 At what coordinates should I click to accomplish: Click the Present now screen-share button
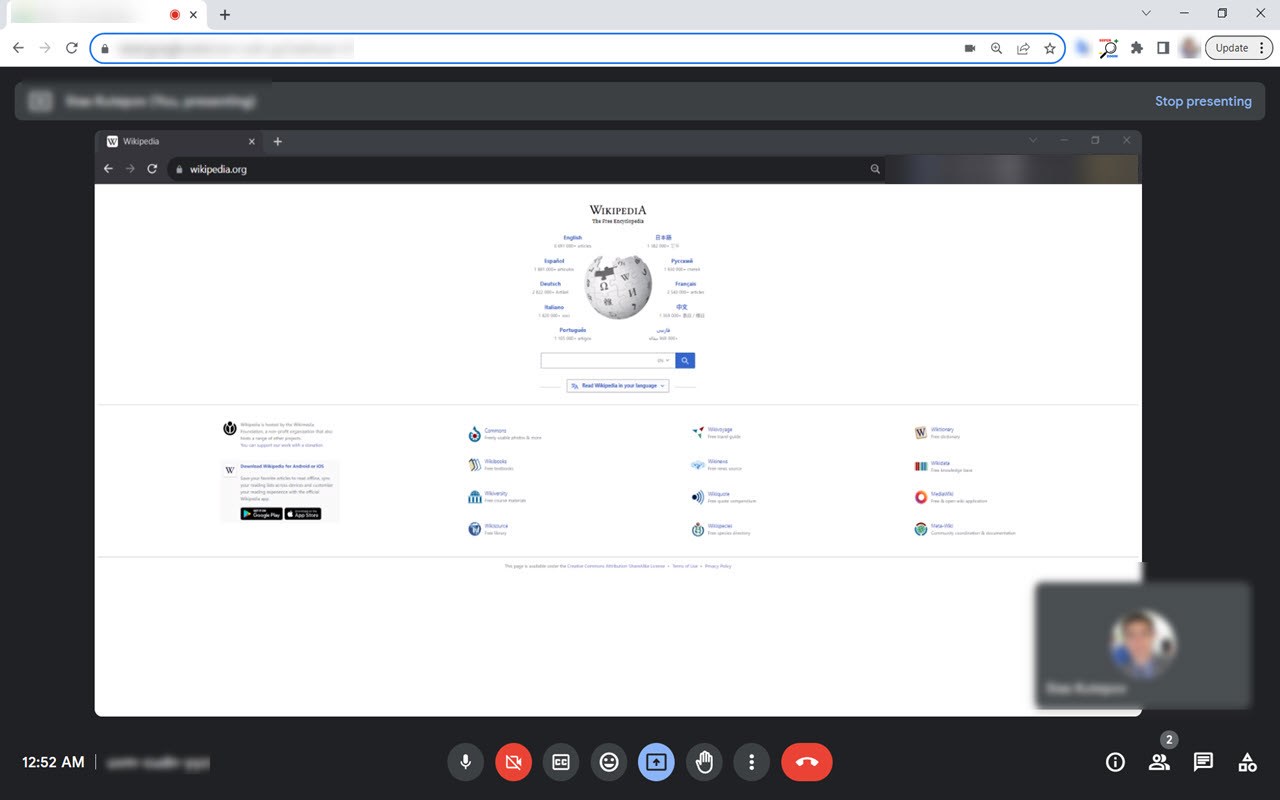(656, 762)
